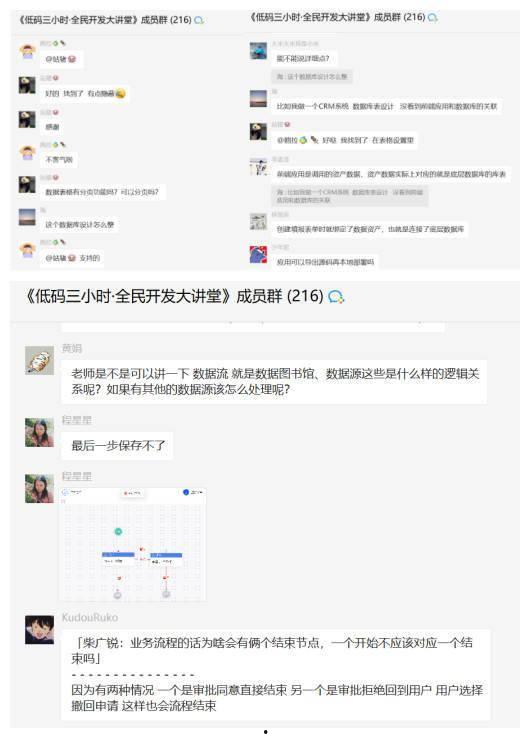Open the flowchart image sent by 程星星
The width and height of the screenshot is (530, 738).
pyautogui.click(x=133, y=544)
